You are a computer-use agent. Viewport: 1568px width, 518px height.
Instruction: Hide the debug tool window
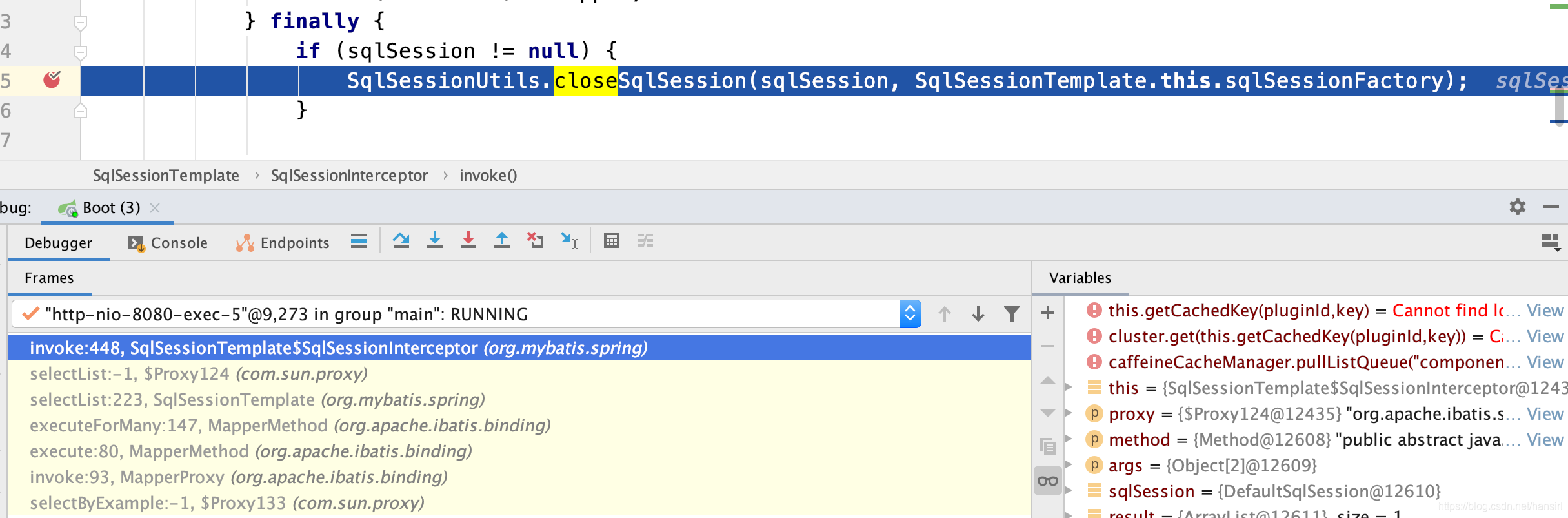point(1551,207)
